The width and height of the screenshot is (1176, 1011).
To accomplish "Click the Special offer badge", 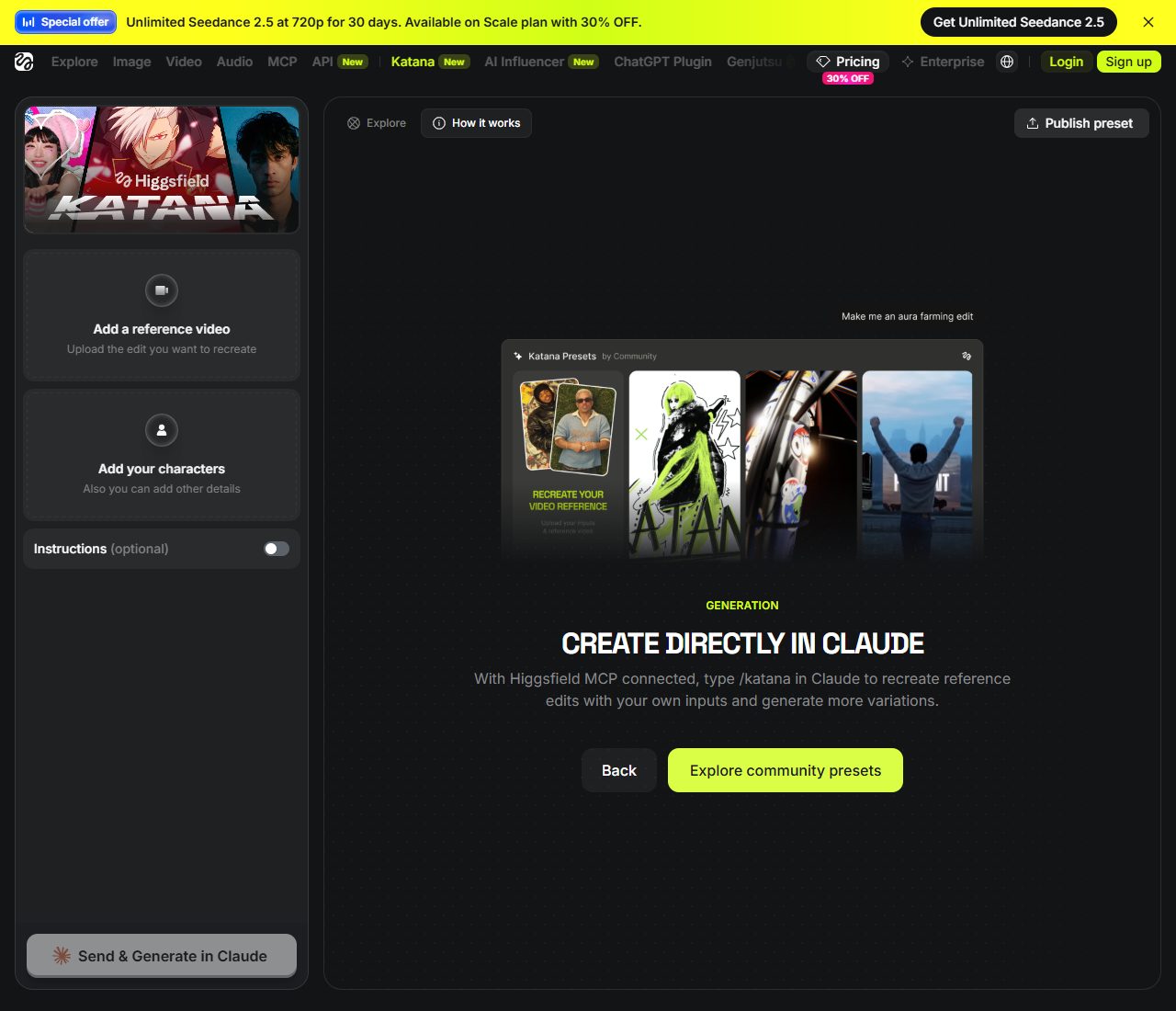I will (x=66, y=22).
